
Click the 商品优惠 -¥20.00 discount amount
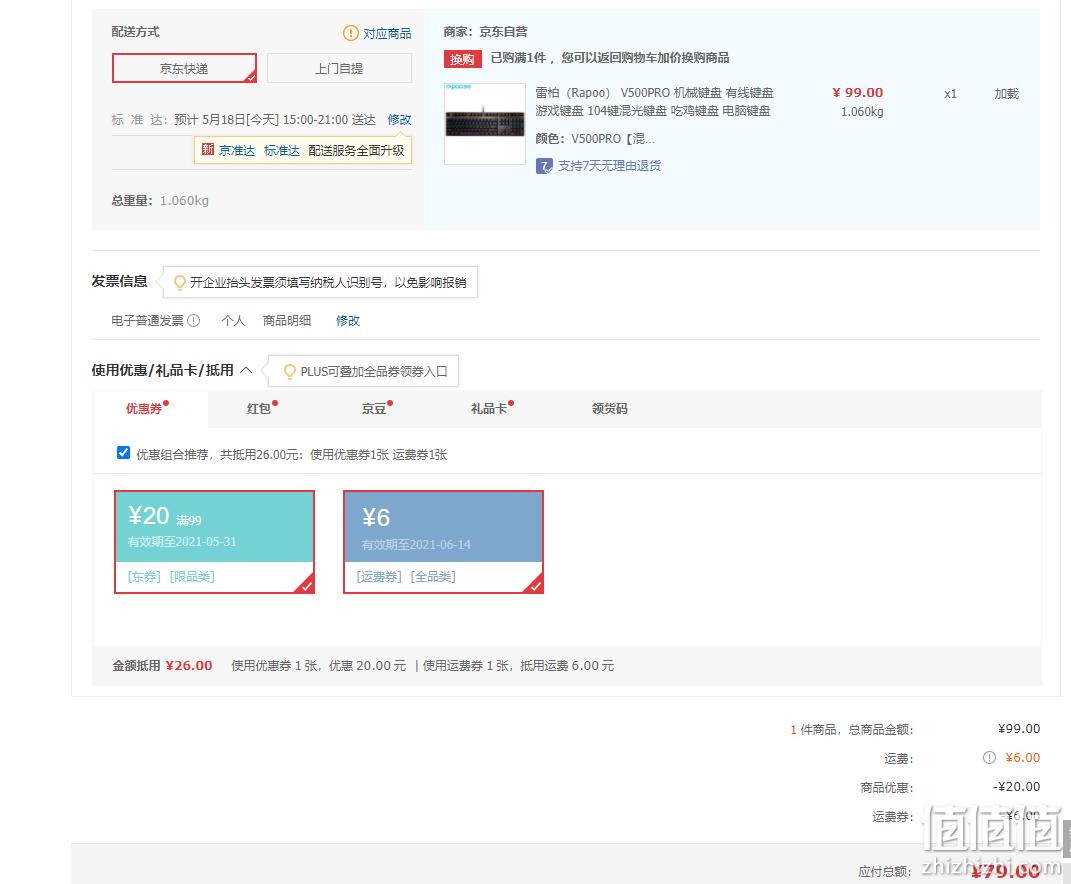coord(1016,787)
